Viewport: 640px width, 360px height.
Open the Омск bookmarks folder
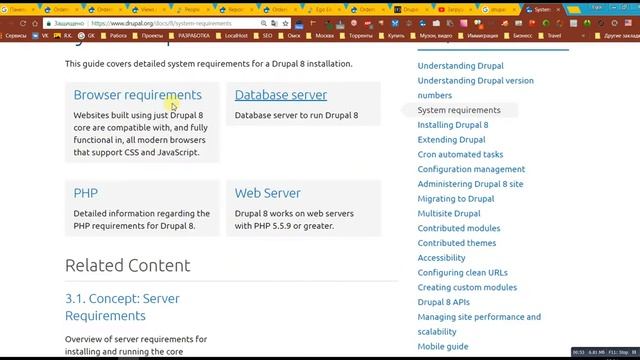click(289, 36)
